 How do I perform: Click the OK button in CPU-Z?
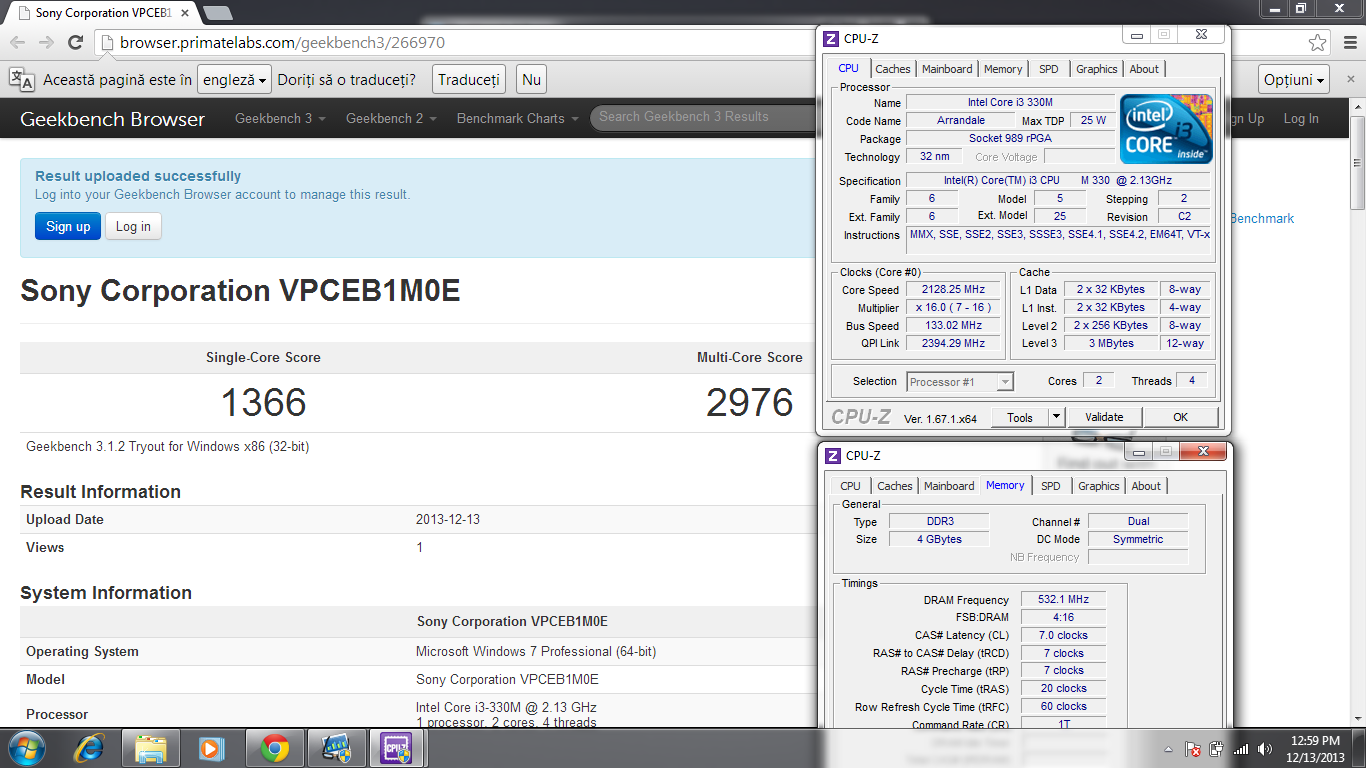[x=1180, y=417]
